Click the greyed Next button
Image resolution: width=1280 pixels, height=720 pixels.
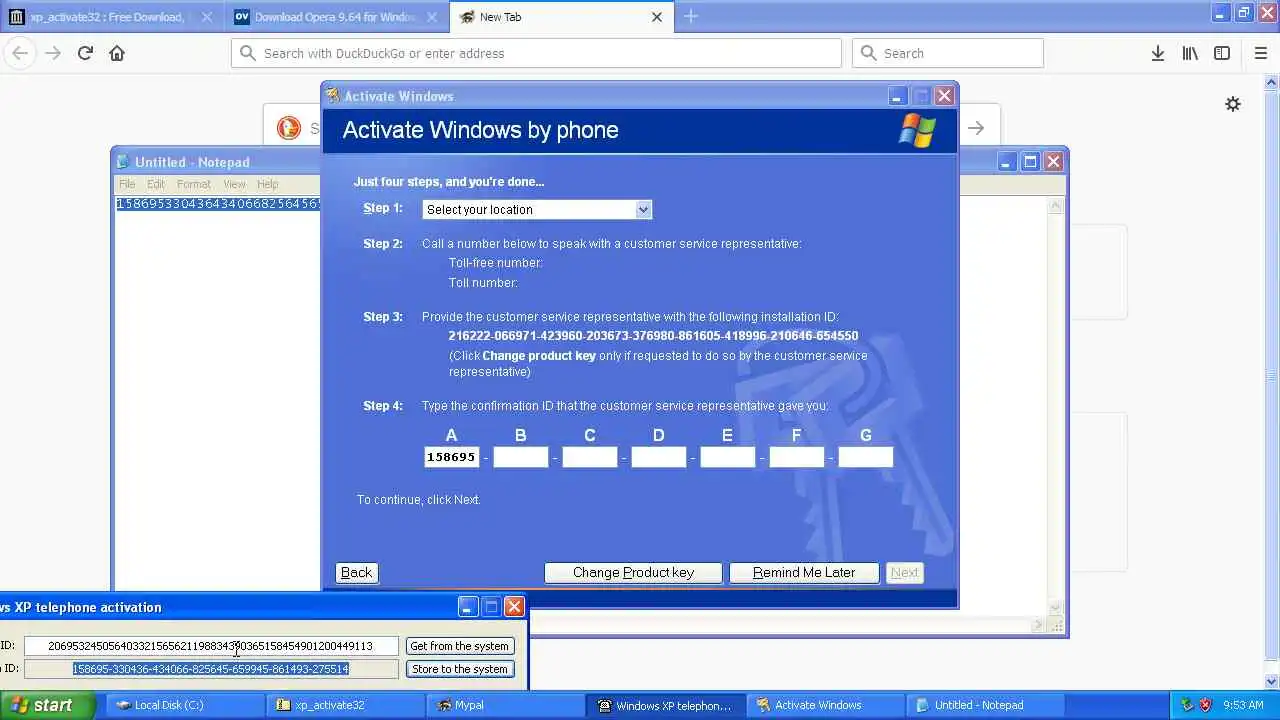[905, 572]
